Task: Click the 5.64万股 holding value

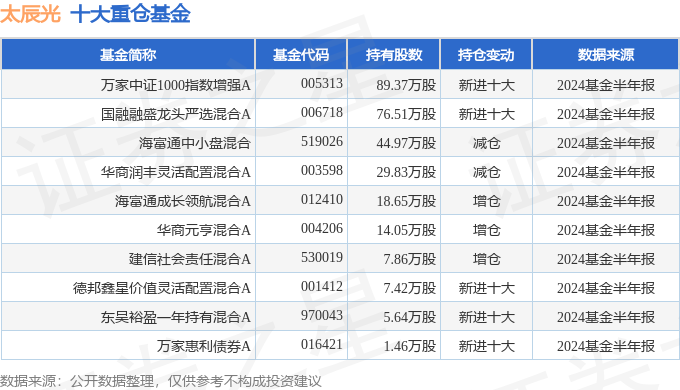Action: [x=409, y=318]
